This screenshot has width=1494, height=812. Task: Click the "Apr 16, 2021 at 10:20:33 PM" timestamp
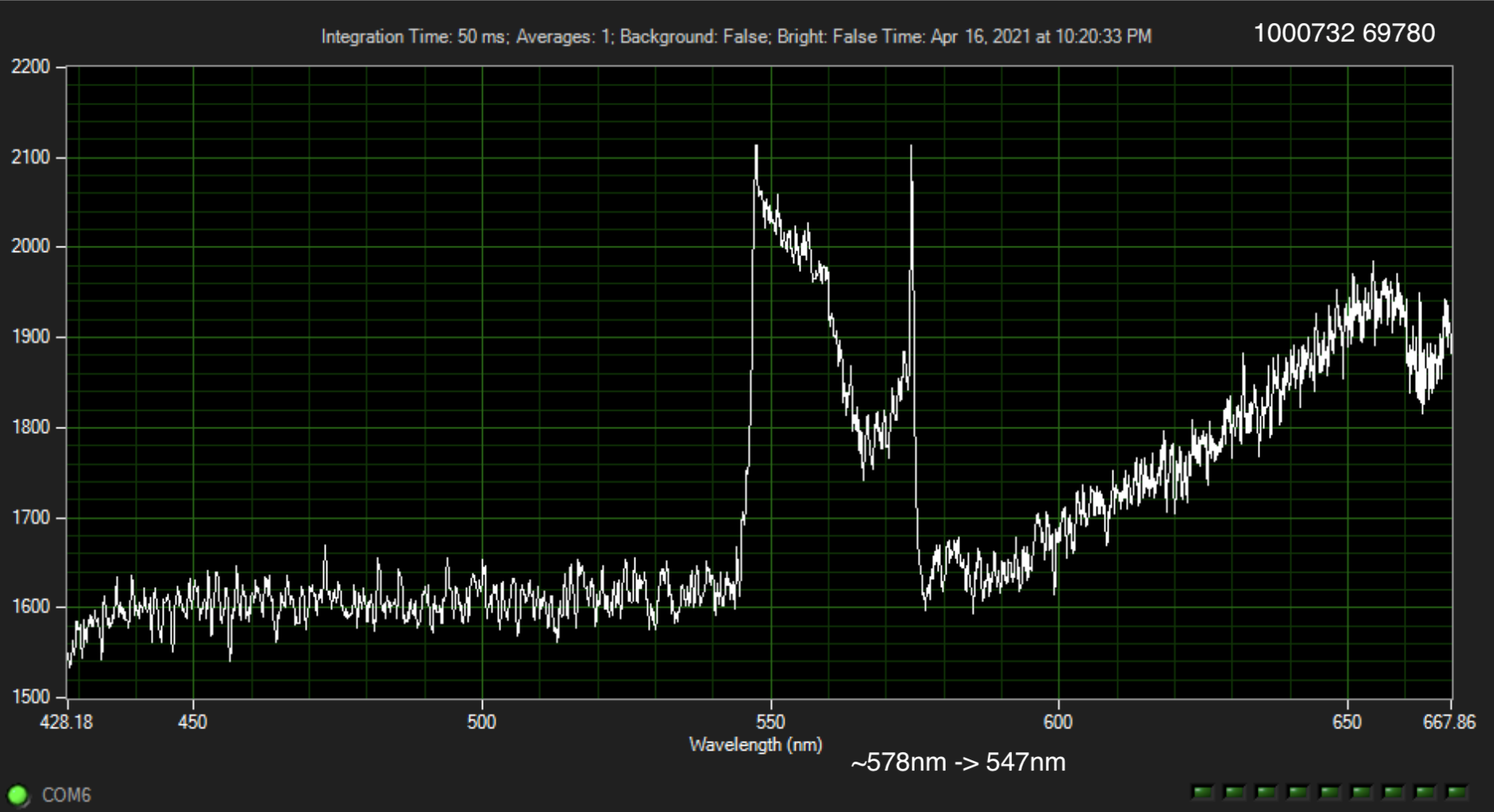(1041, 37)
